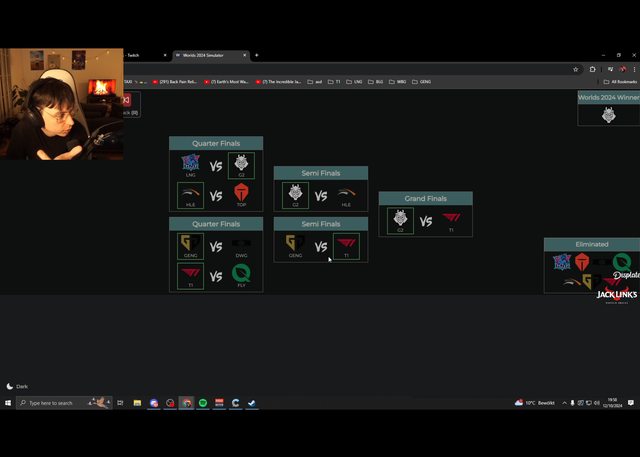
Task: Open the Steam icon in the taskbar
Action: (251, 403)
